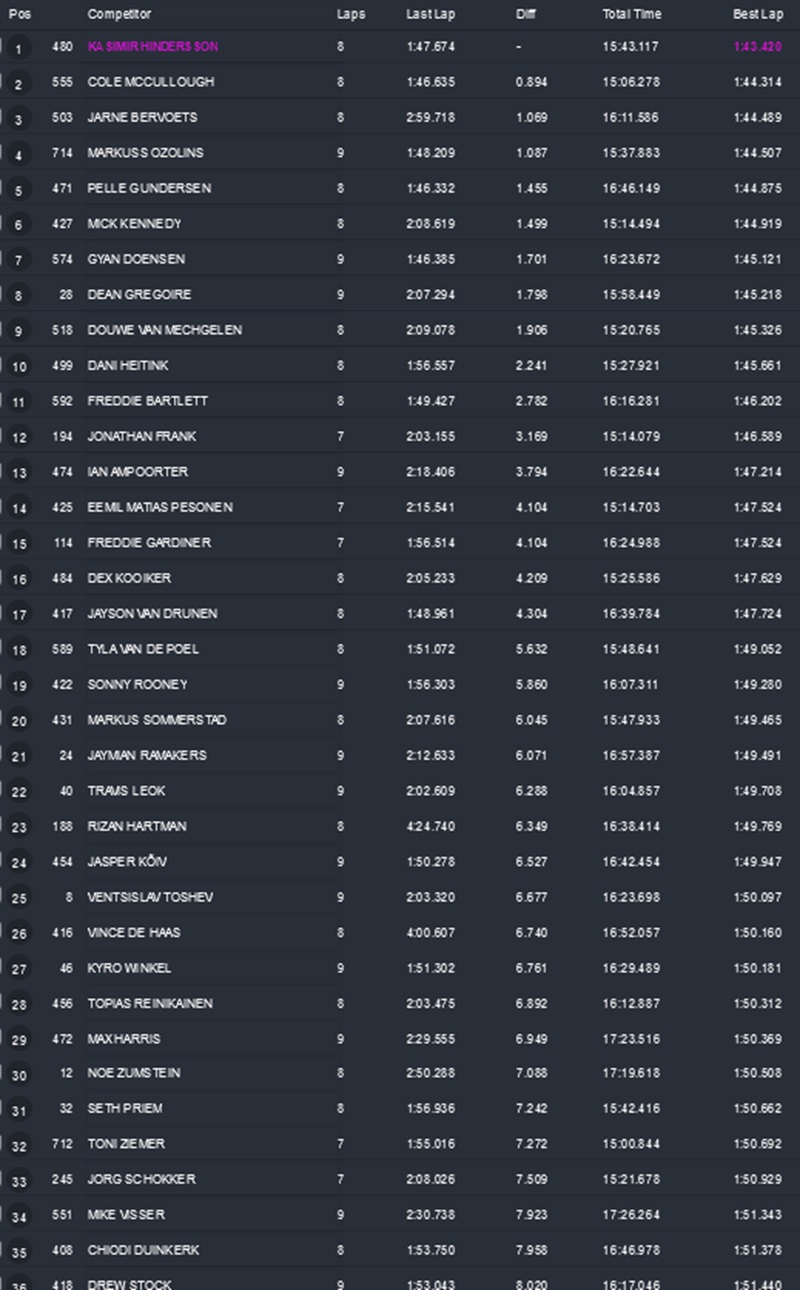Screen dimensions: 800x1290
Task: Select competitor Kasimir Hindersson highlighted in magenta
Action: pyautogui.click(x=153, y=47)
